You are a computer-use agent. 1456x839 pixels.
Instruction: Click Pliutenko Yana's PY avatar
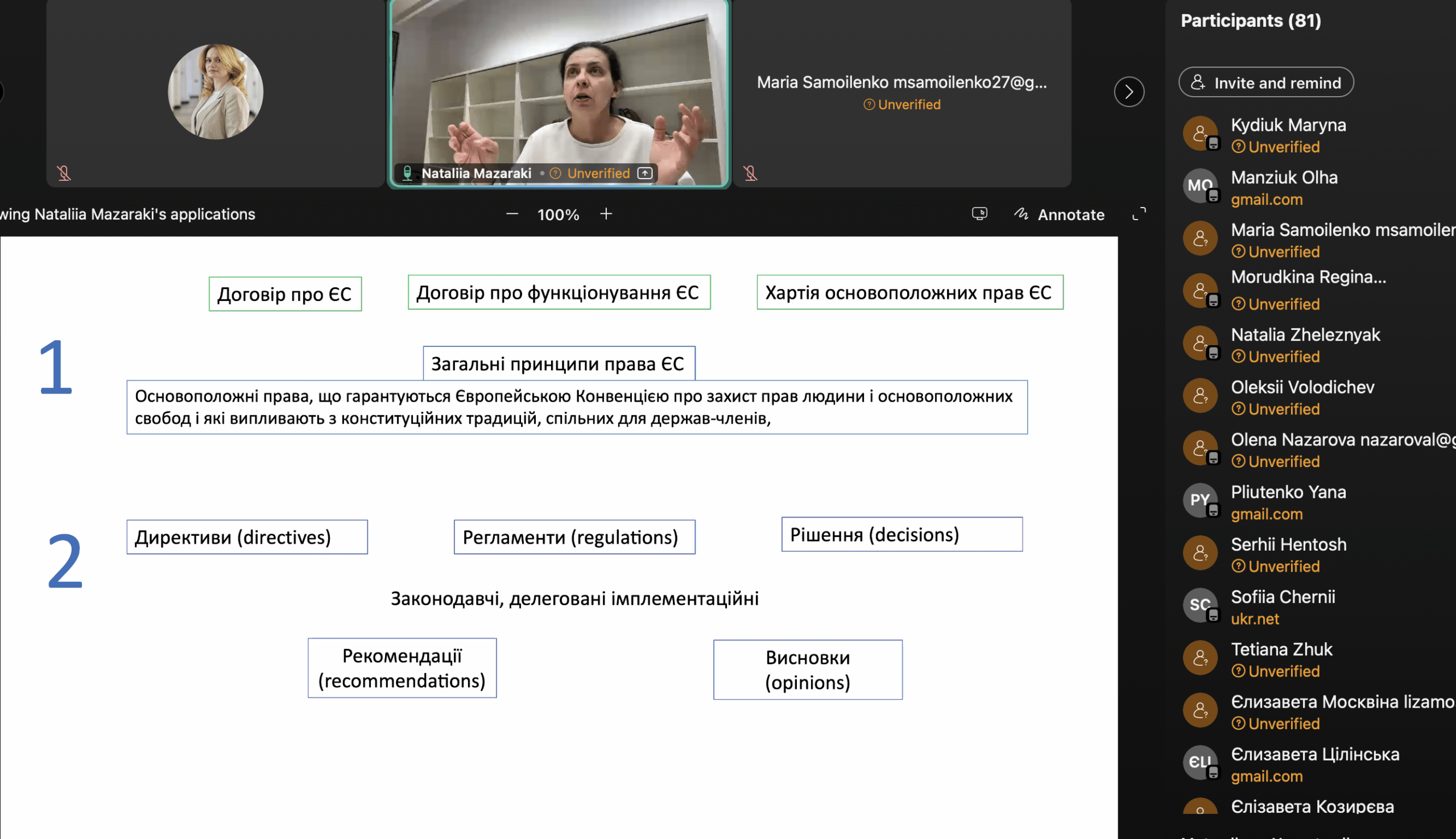click(x=1199, y=499)
